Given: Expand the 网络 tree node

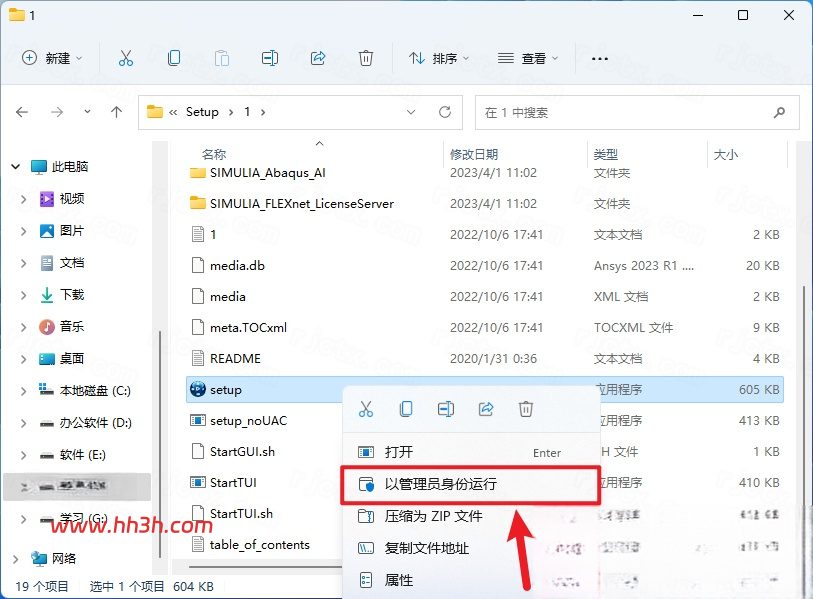Looking at the screenshot, I should coord(16,559).
